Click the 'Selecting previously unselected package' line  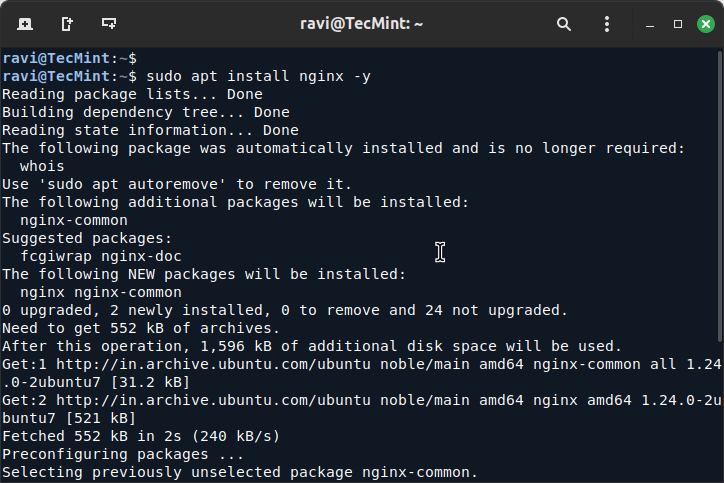[x=240, y=472]
